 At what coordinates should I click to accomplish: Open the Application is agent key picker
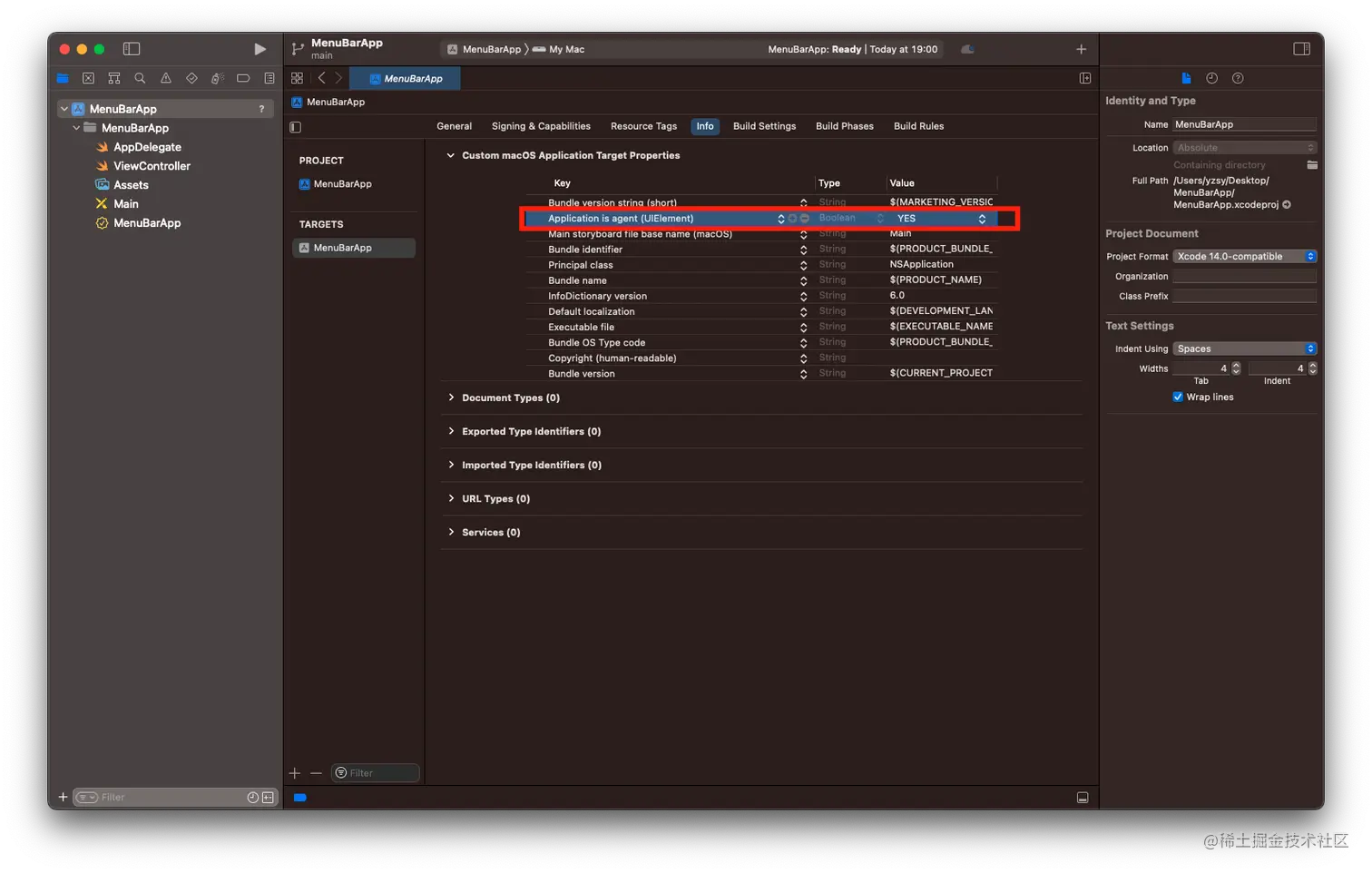coord(780,219)
